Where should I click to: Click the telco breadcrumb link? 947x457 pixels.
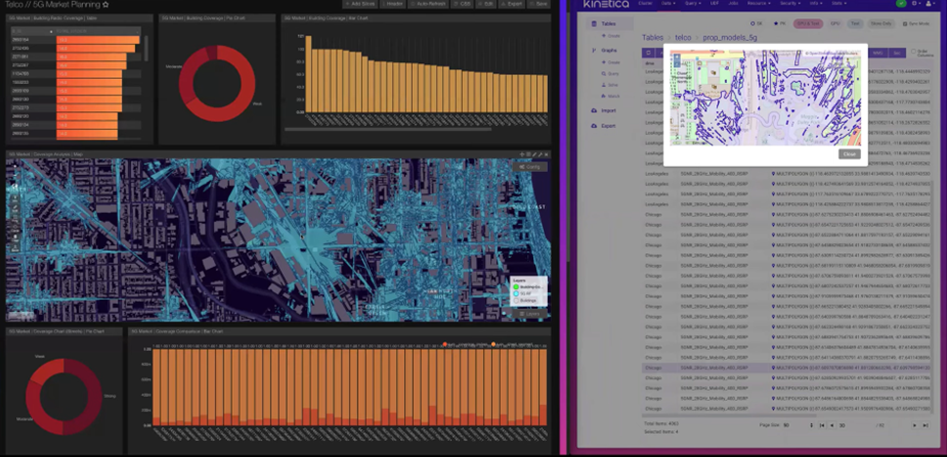tap(684, 37)
